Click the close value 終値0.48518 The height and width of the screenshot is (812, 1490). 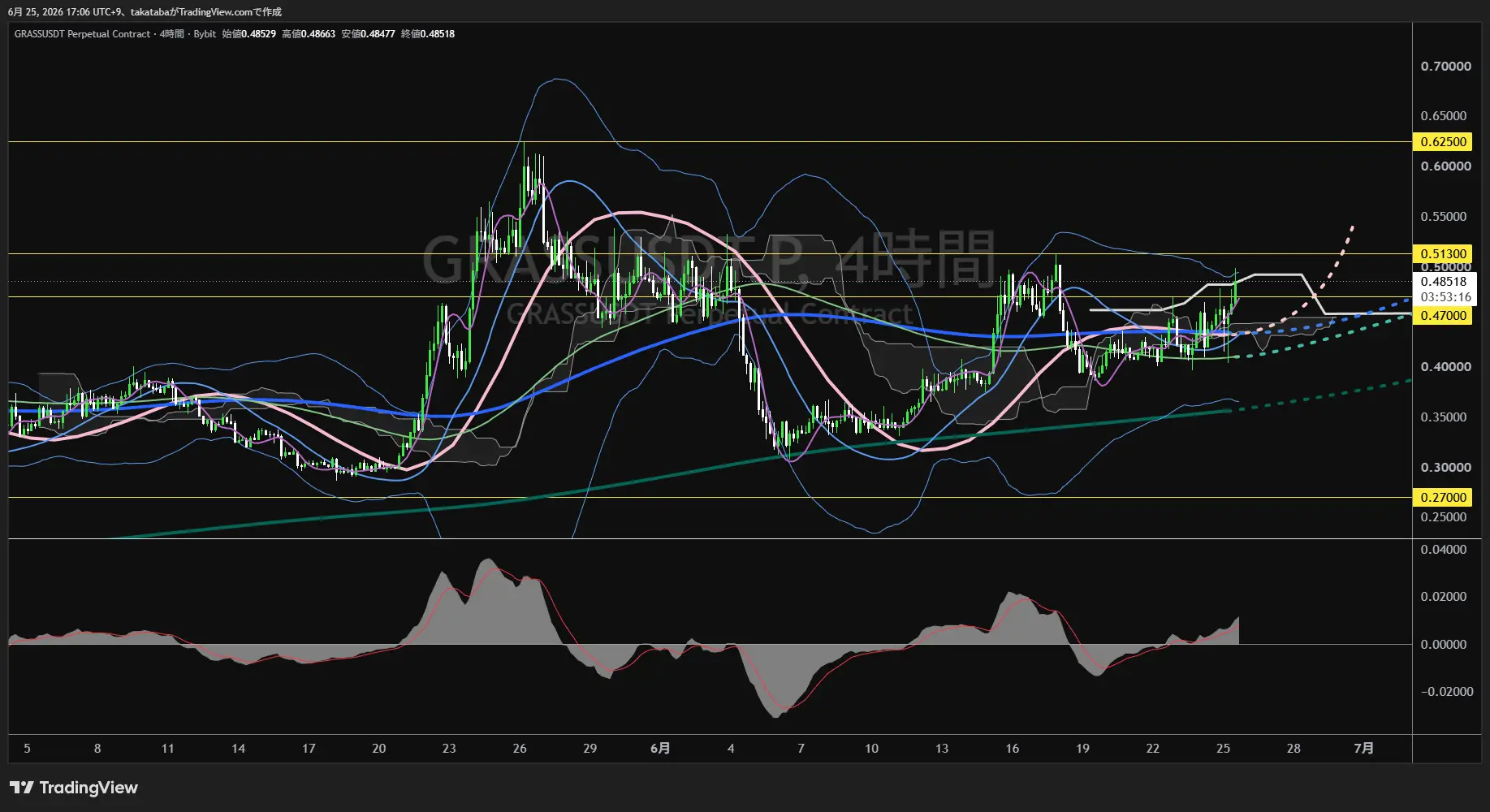pos(428,34)
